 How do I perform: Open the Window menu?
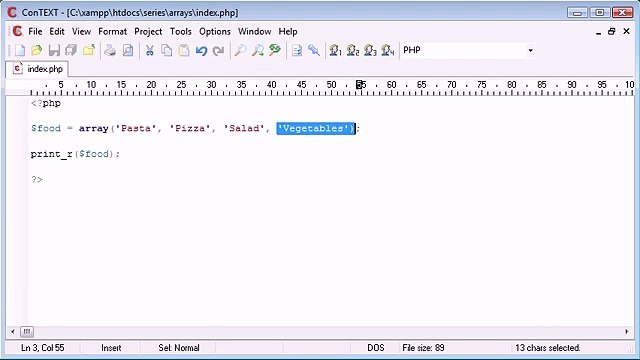(254, 31)
